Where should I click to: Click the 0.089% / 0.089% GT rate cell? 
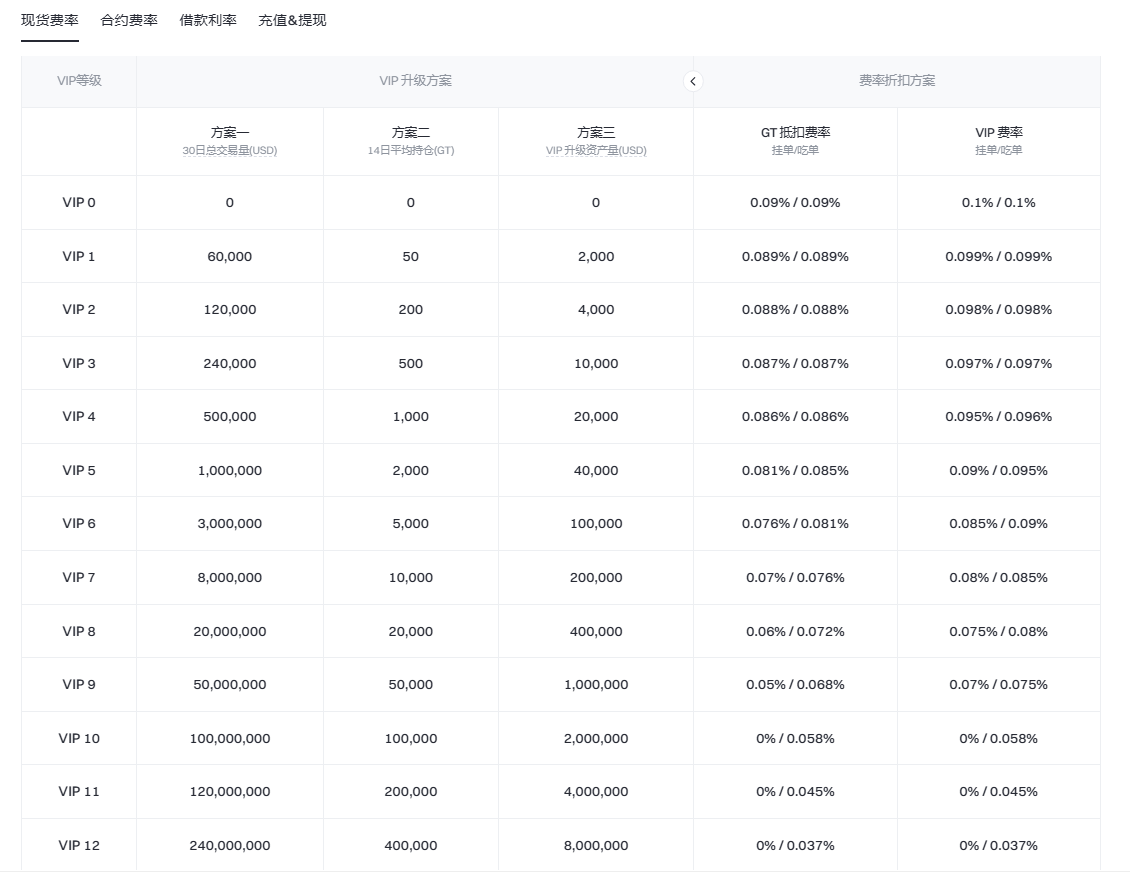[796, 257]
